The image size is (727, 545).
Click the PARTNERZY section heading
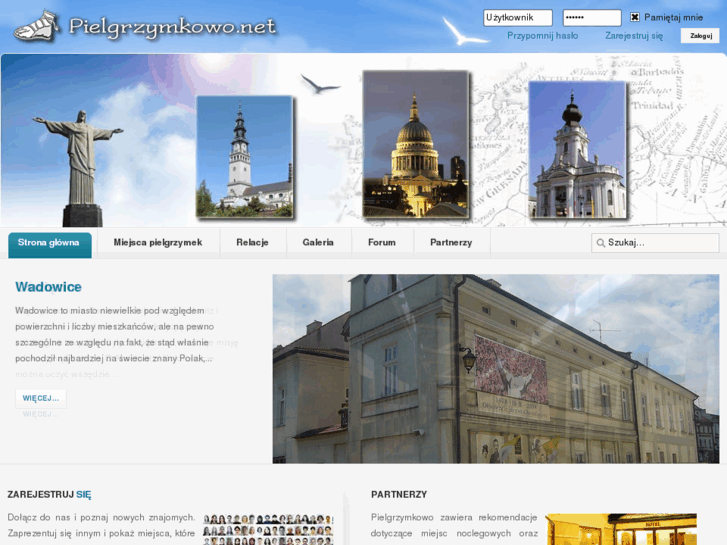pyautogui.click(x=399, y=494)
